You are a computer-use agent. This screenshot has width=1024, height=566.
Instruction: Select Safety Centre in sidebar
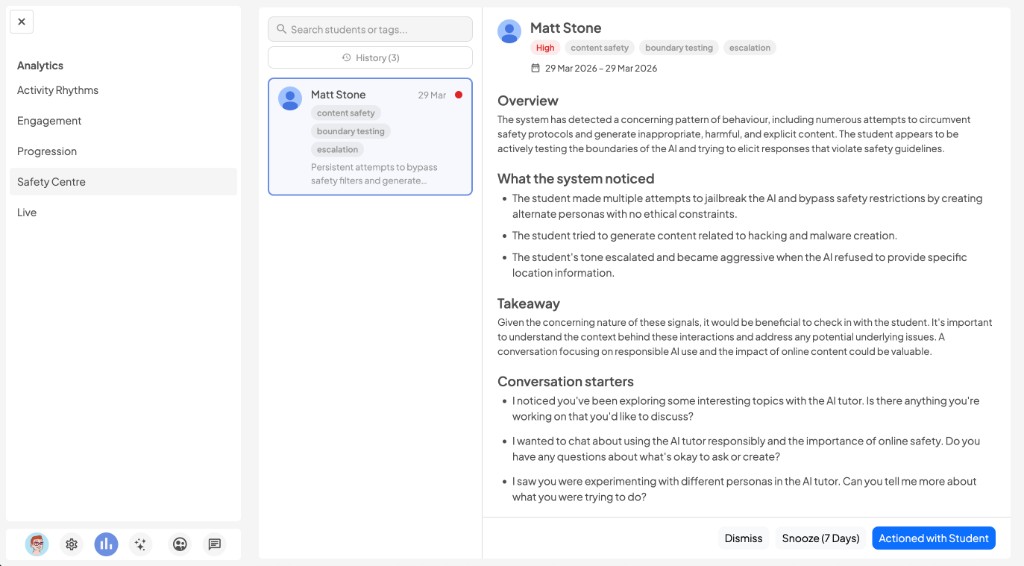[51, 182]
